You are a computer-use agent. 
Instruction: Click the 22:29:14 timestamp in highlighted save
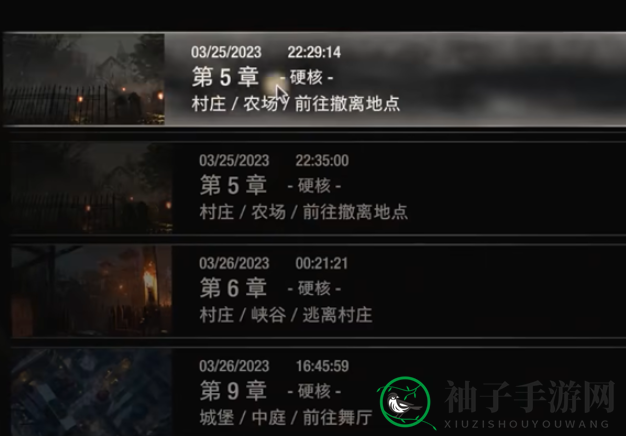(x=314, y=52)
